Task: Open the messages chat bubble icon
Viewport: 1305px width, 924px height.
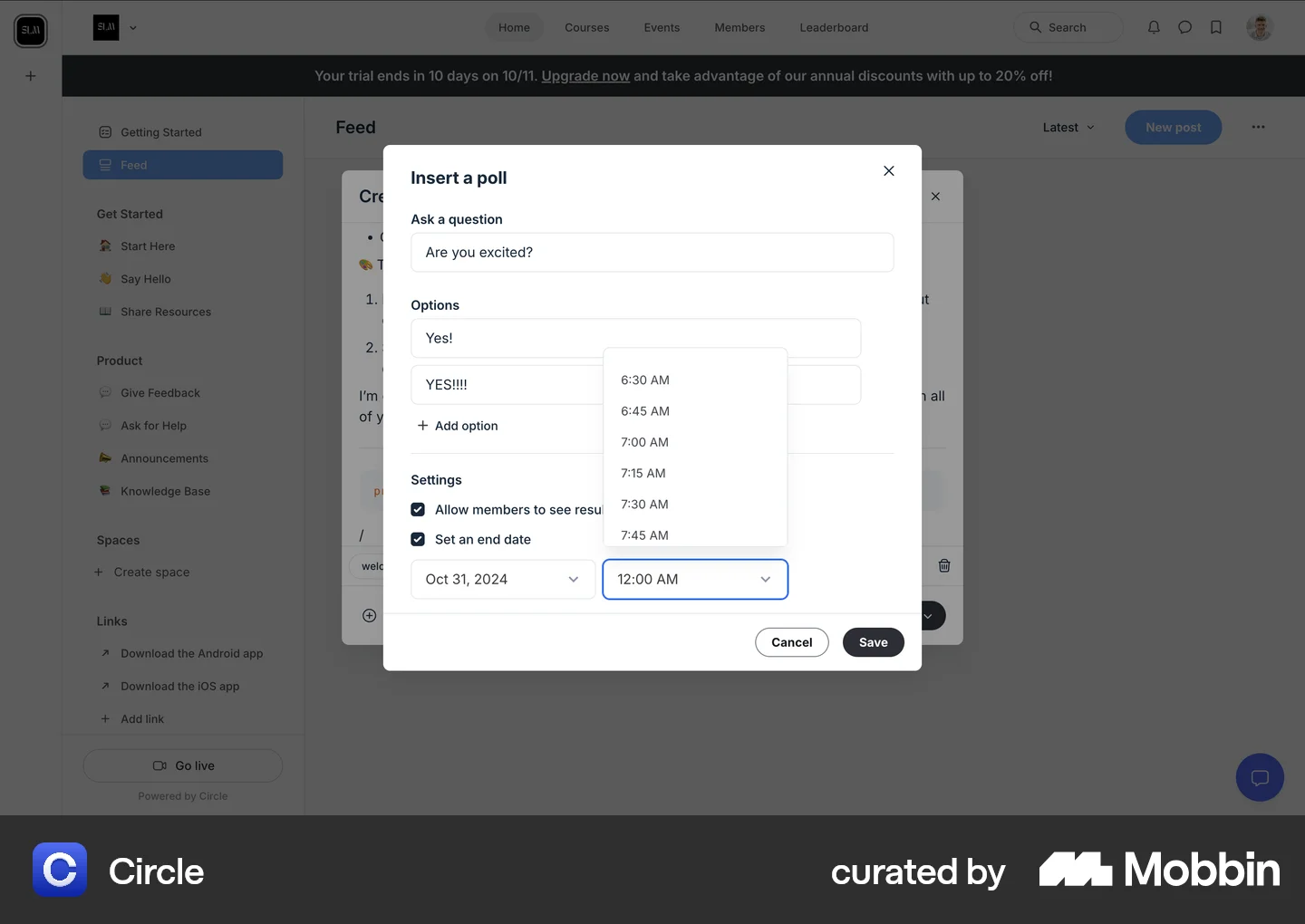Action: 1184,27
